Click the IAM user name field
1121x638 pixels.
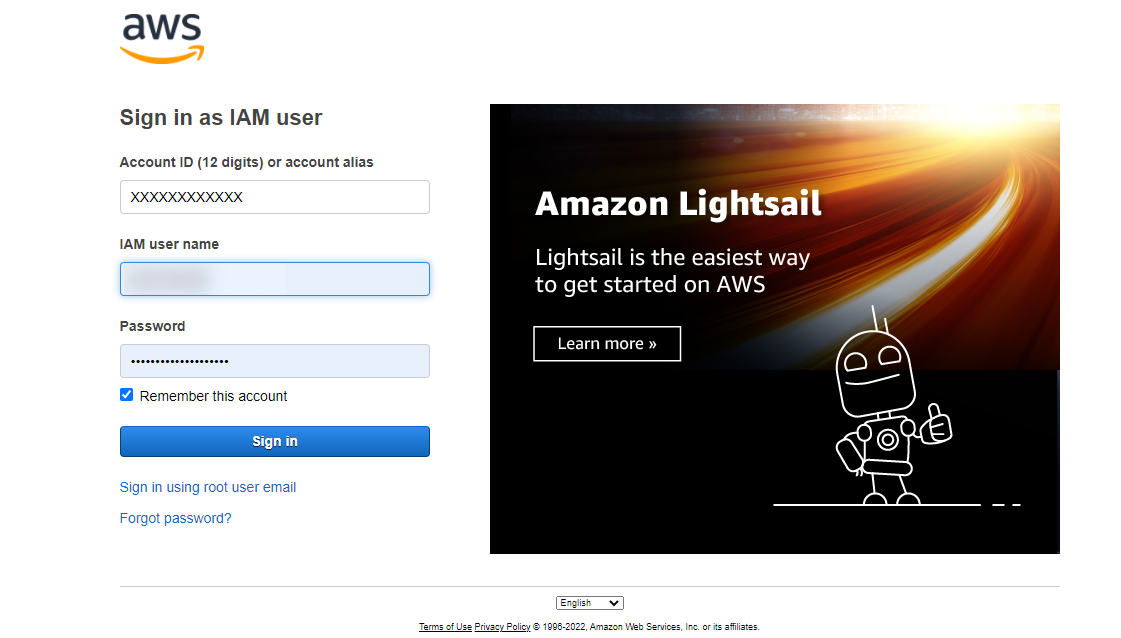tap(274, 279)
